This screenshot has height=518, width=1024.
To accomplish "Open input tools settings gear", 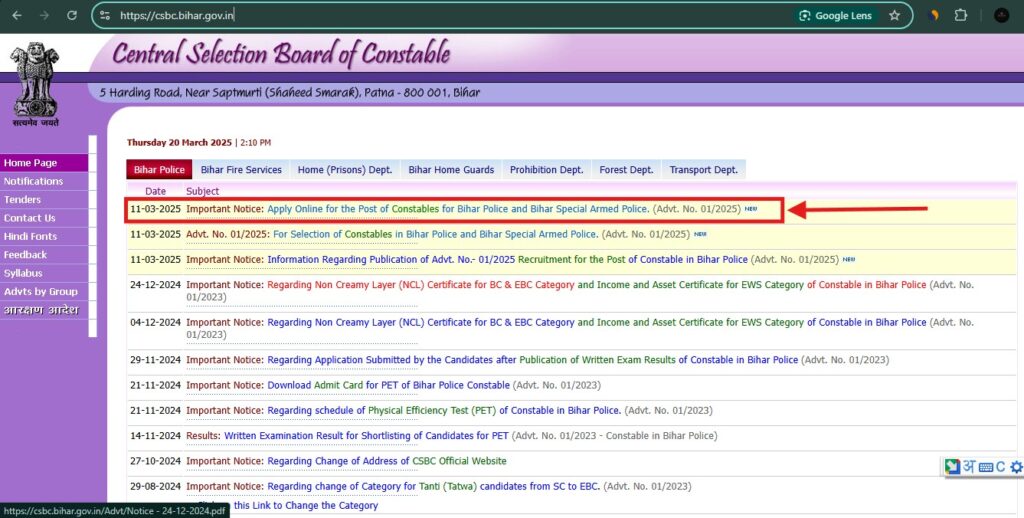I will click(1016, 467).
